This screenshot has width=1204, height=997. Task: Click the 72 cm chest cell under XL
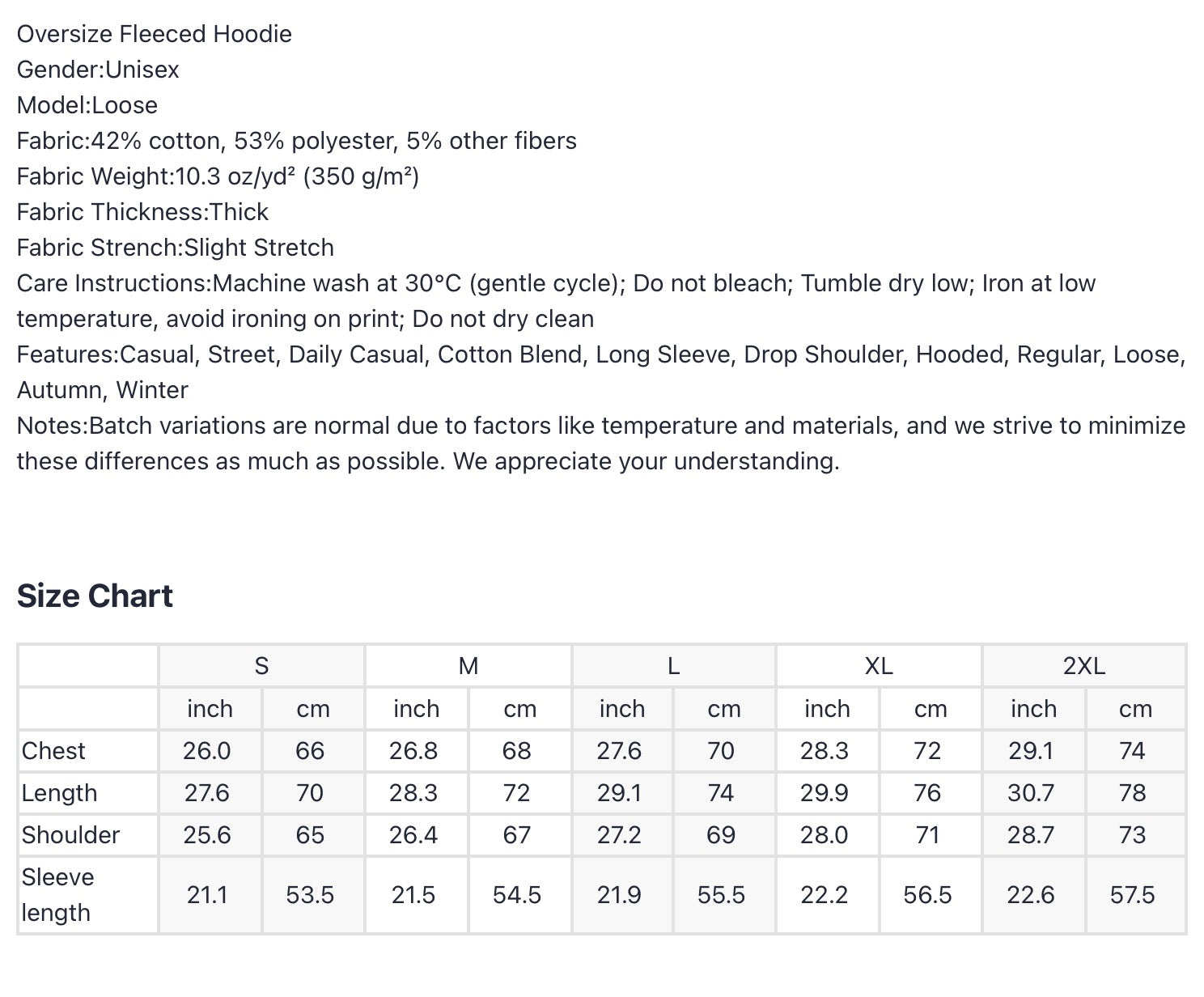[927, 751]
